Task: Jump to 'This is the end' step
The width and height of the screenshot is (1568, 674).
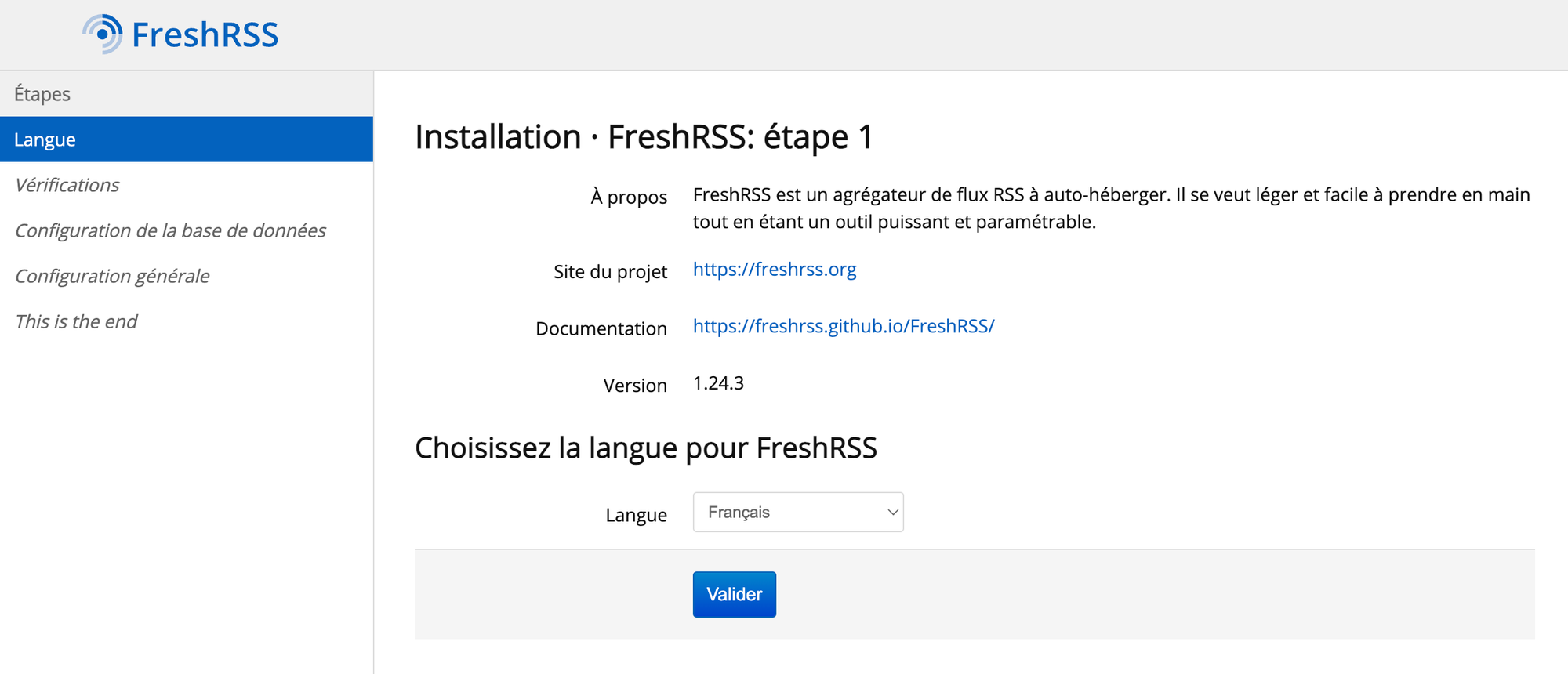Action: 76,321
